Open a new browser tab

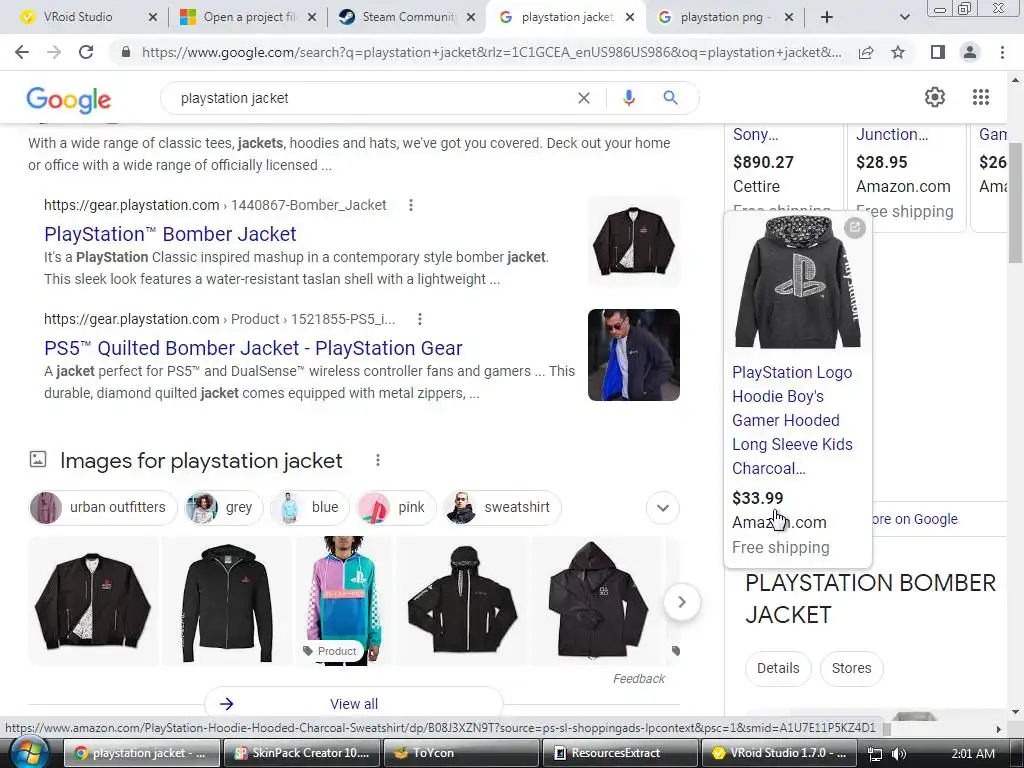click(x=827, y=17)
